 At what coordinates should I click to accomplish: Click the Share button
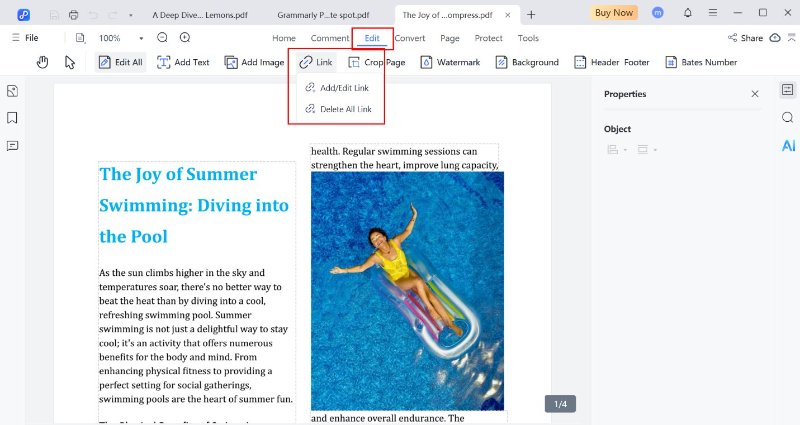pos(746,38)
